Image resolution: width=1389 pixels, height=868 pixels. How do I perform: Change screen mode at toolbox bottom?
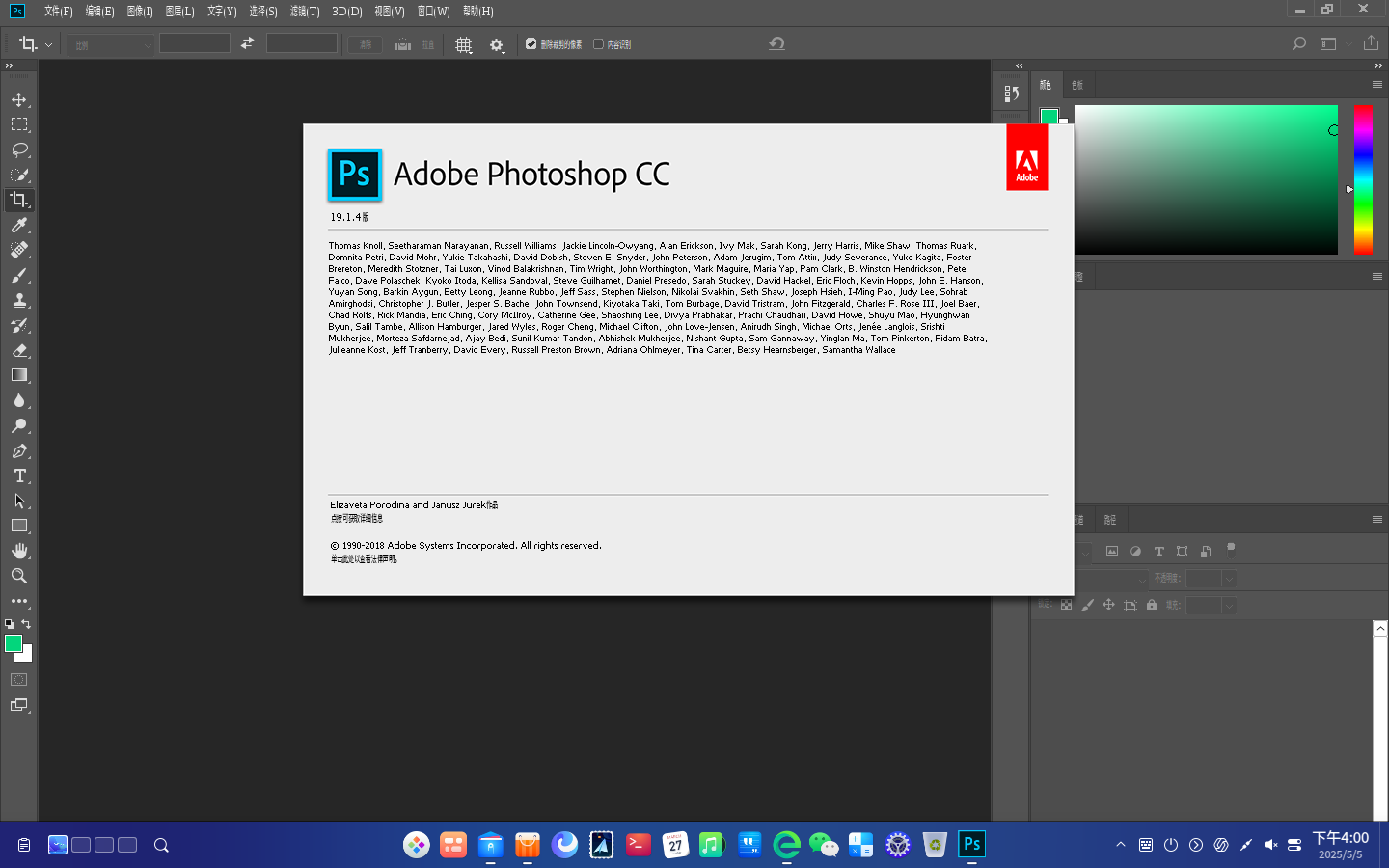(19, 705)
